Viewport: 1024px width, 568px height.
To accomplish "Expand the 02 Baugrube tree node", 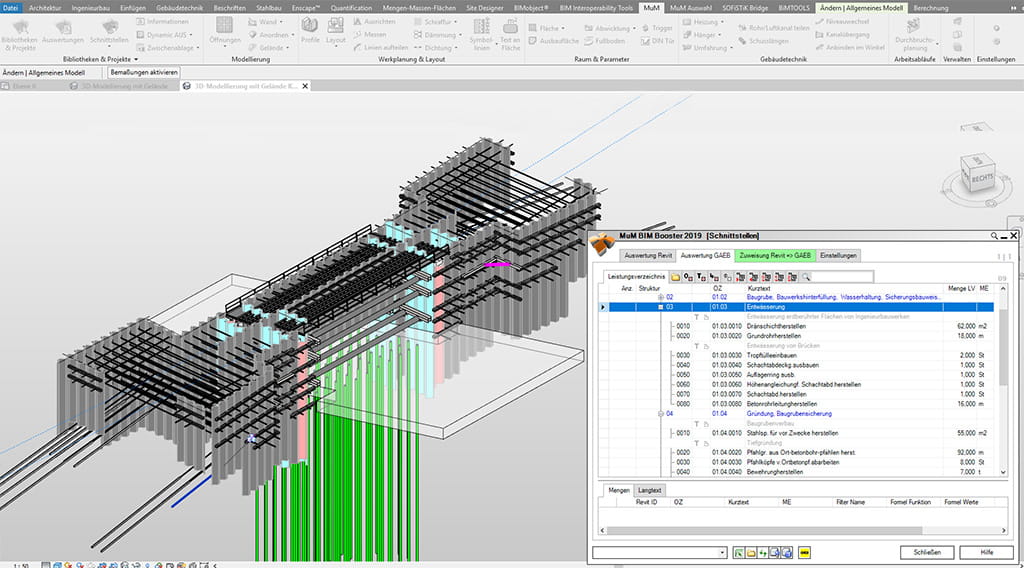I will [x=660, y=297].
